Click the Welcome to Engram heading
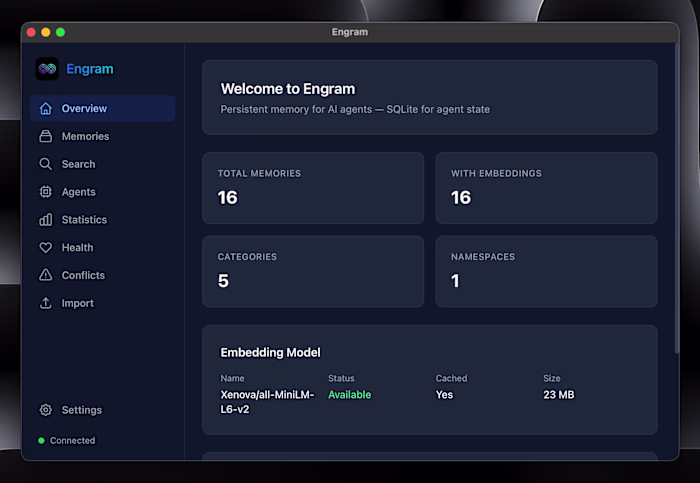 tap(288, 89)
